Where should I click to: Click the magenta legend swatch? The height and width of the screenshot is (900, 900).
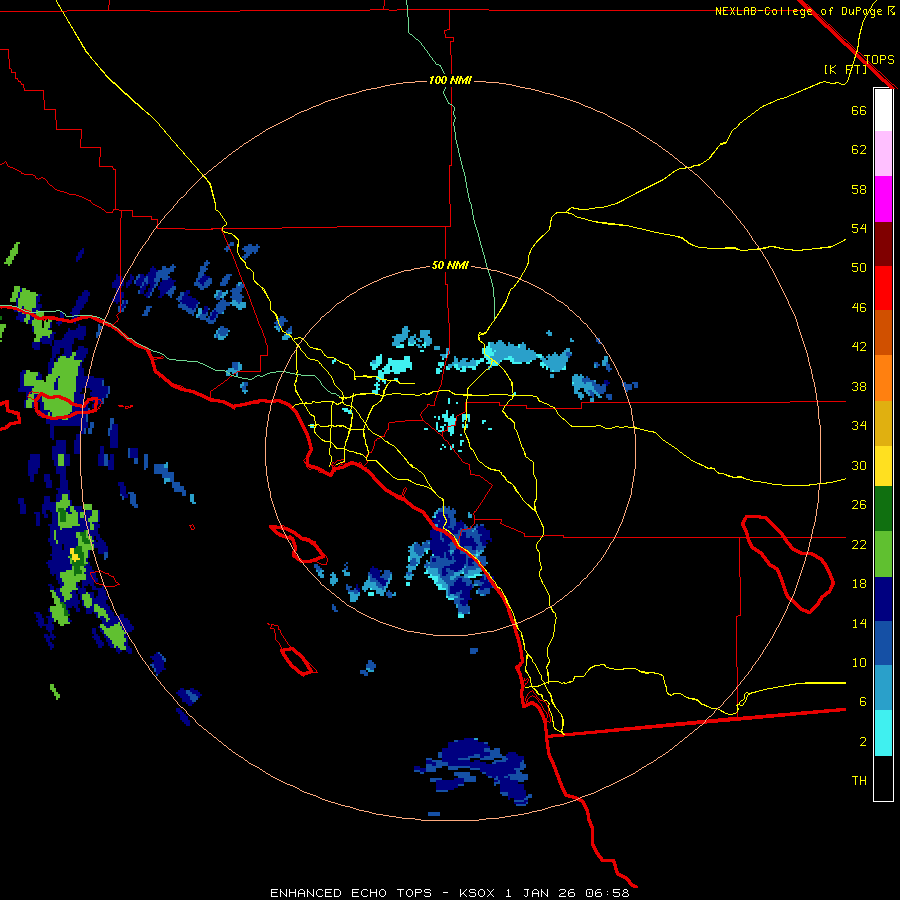[883, 199]
